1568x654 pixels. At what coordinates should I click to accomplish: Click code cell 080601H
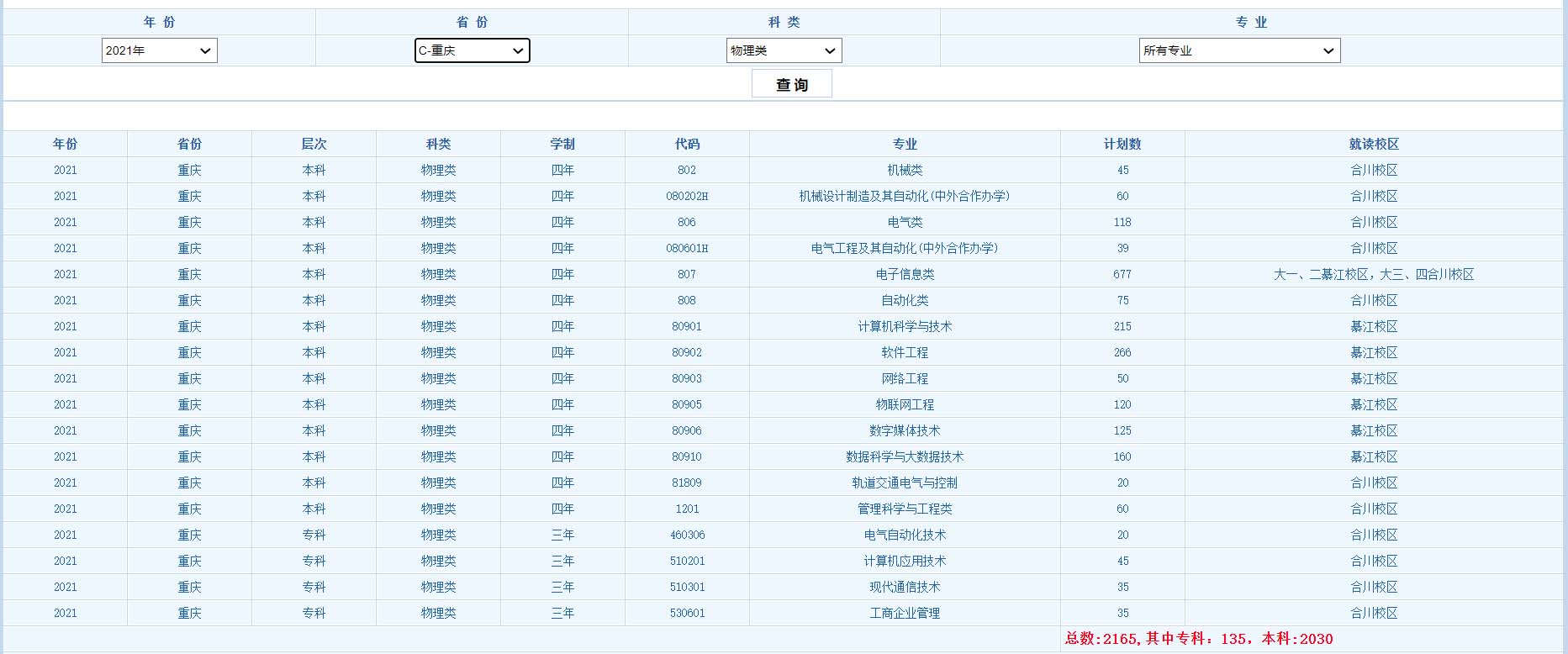pos(687,248)
